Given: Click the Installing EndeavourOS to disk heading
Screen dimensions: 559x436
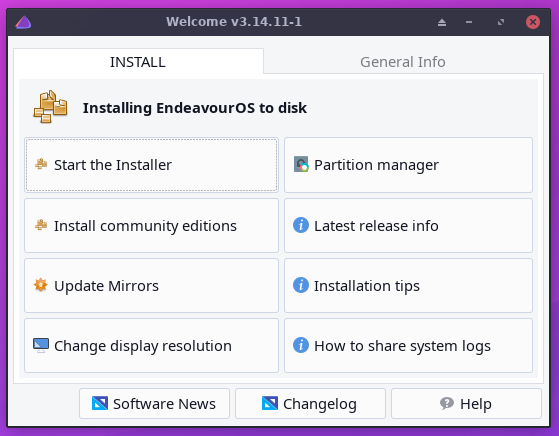Looking at the screenshot, I should coord(195,108).
